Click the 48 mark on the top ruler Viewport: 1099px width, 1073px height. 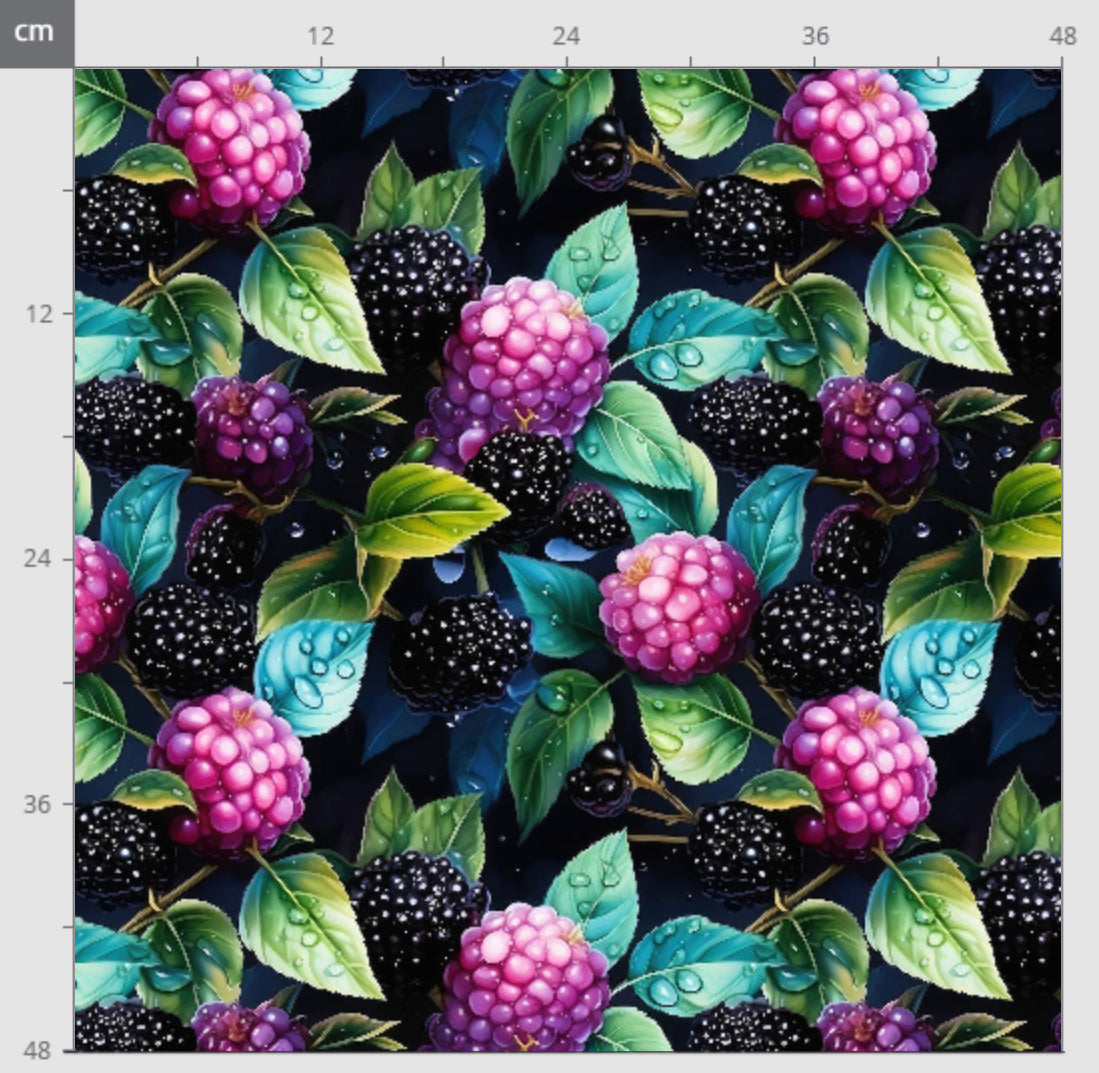pos(1062,37)
